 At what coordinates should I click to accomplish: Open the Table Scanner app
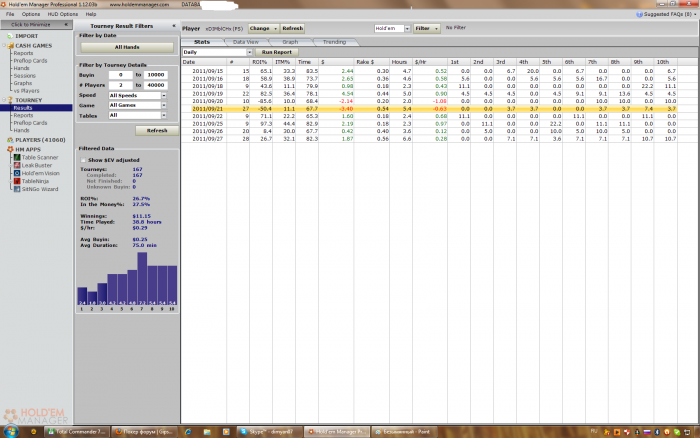37,157
